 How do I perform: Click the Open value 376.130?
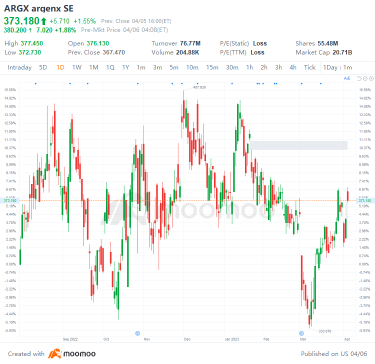coord(98,43)
